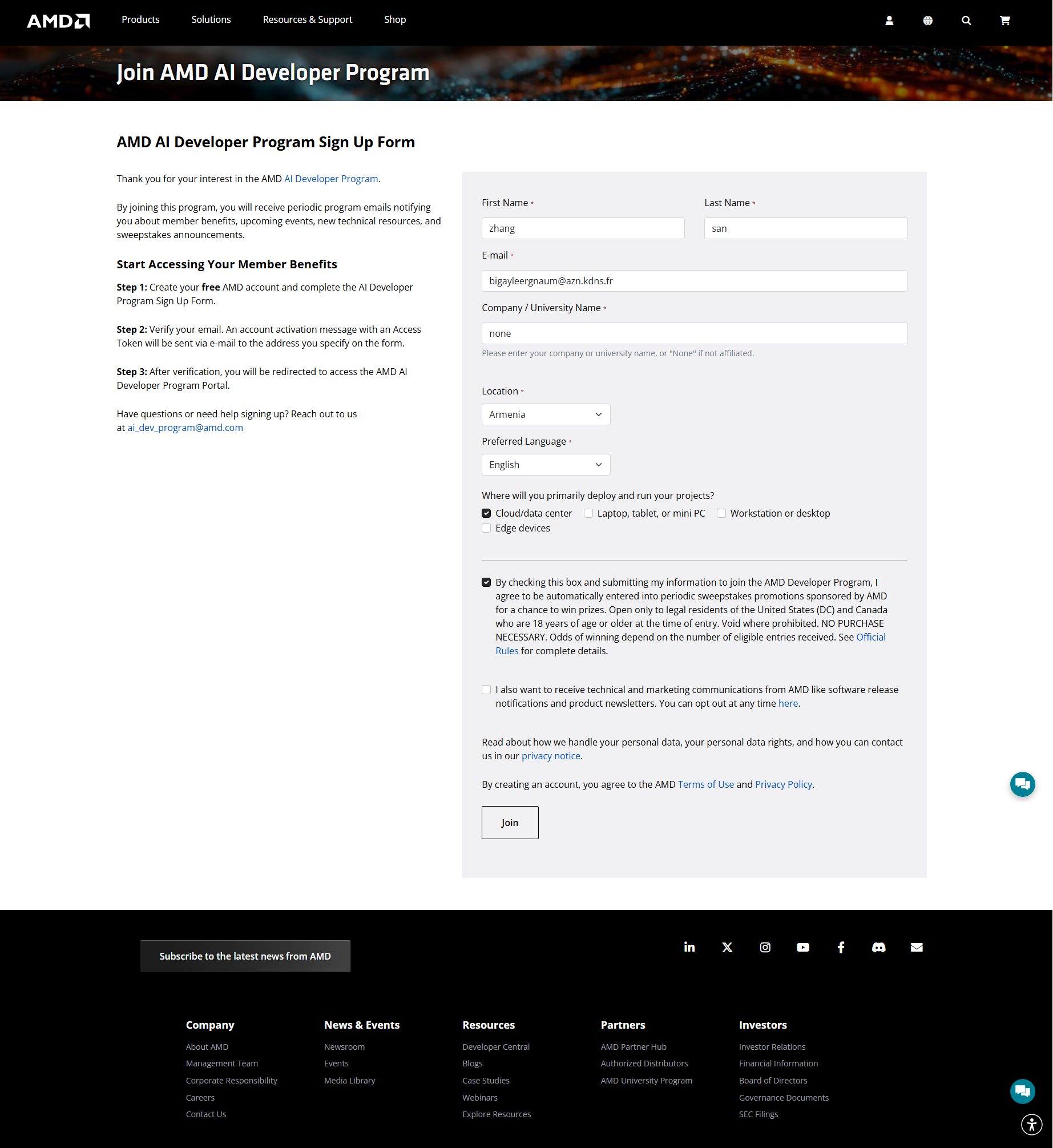Open the Events footer link

point(337,1064)
